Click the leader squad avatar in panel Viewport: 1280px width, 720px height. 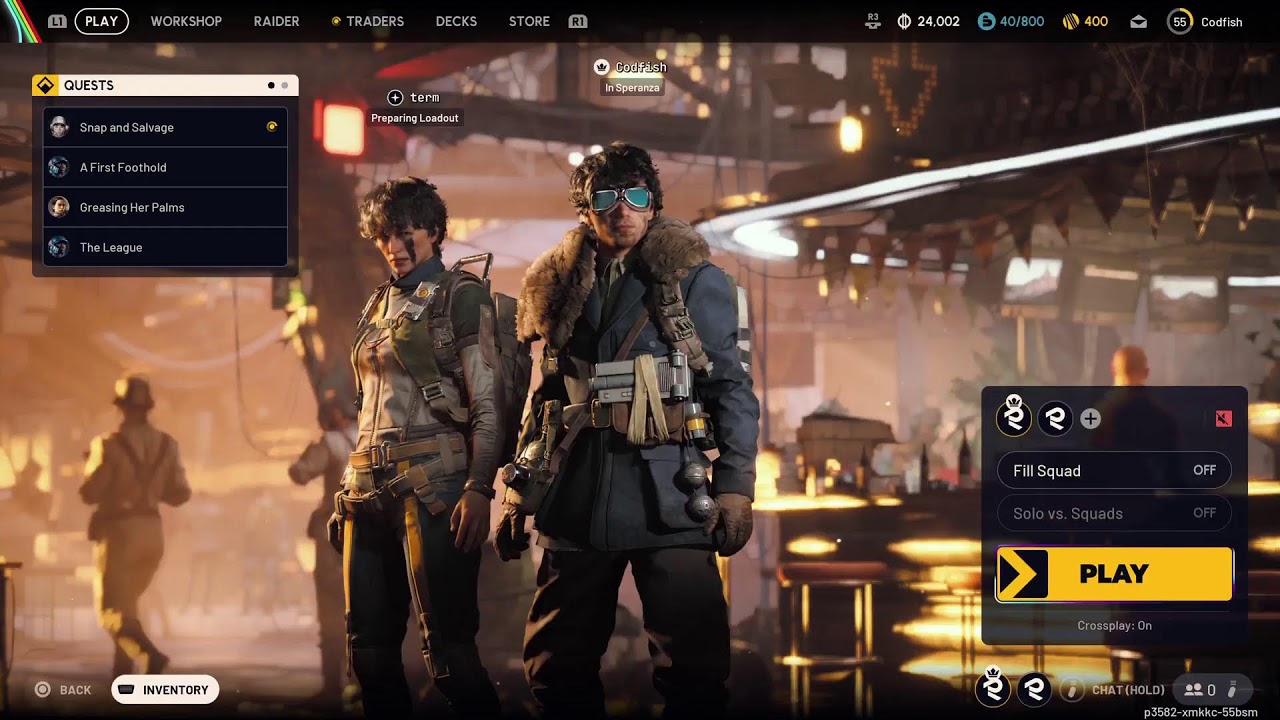(x=1014, y=418)
